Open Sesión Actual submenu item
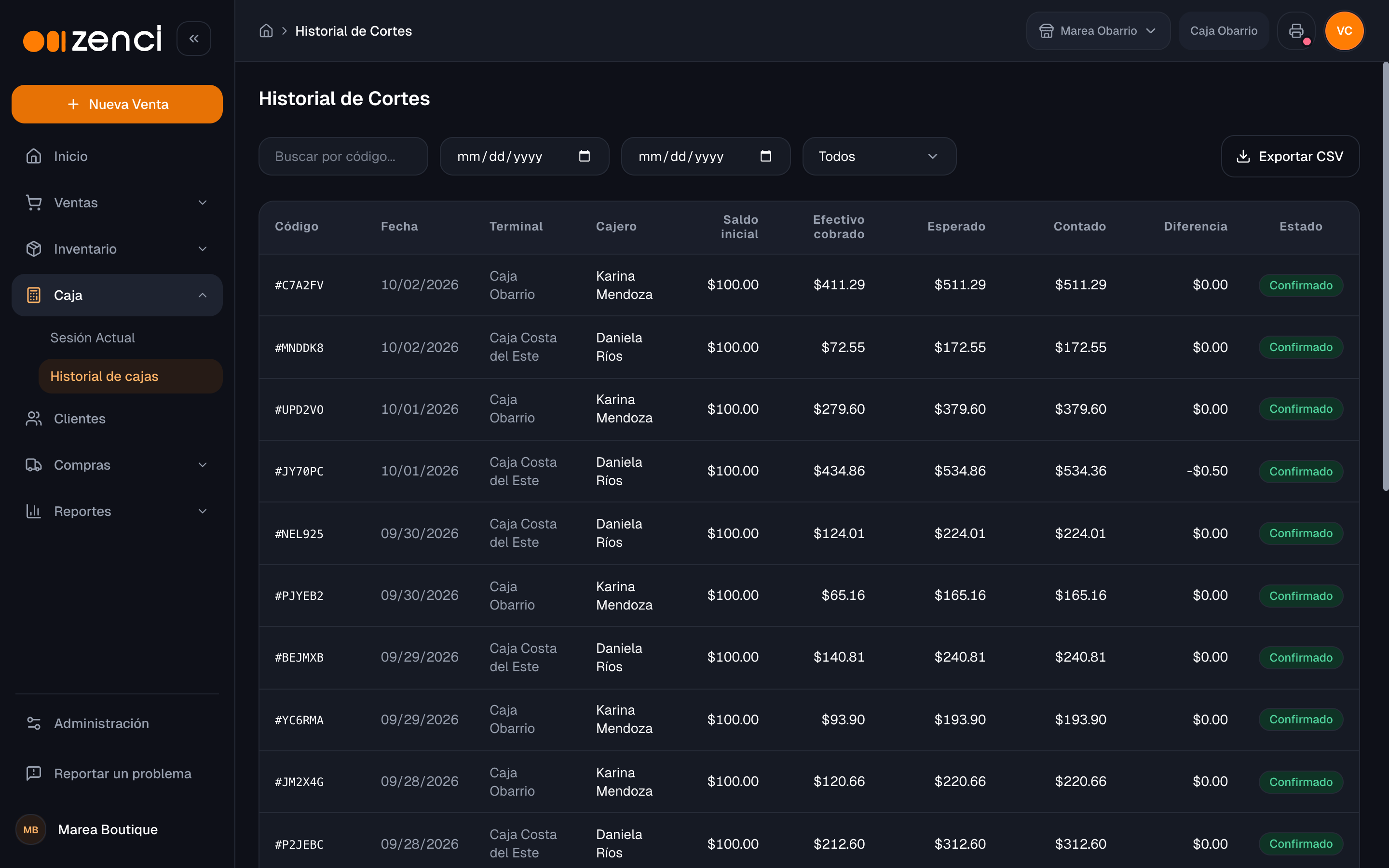The height and width of the screenshot is (868, 1389). [x=93, y=338]
